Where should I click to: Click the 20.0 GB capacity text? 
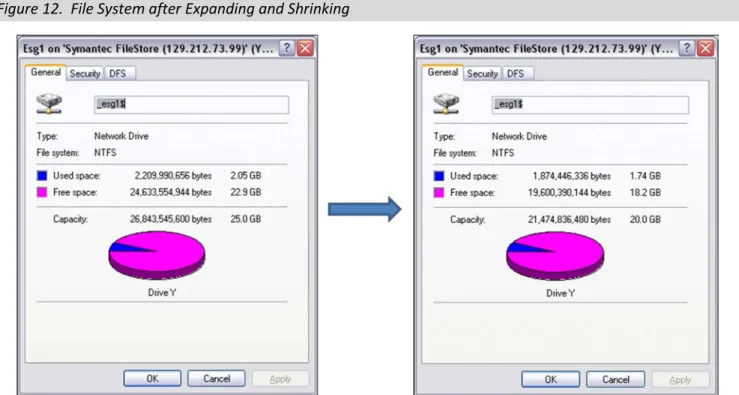pyautogui.click(x=645, y=220)
